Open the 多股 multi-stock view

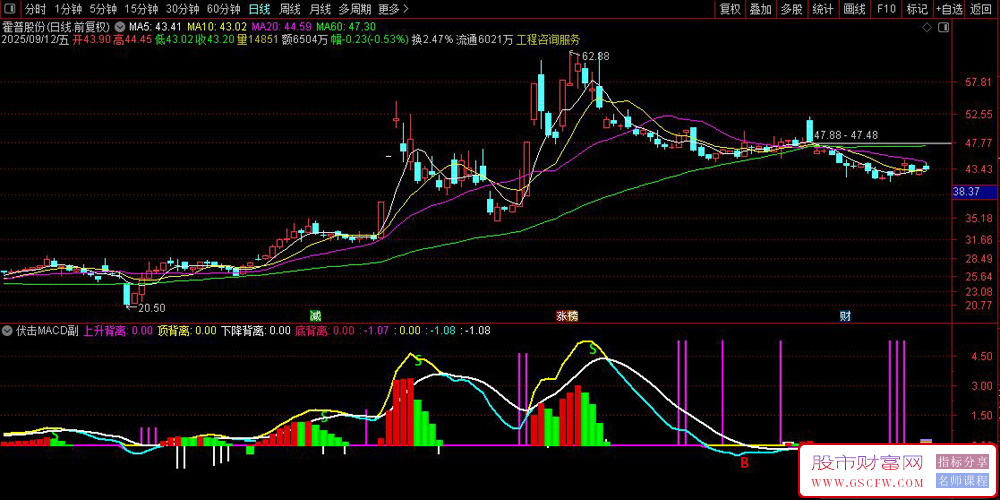click(x=791, y=9)
